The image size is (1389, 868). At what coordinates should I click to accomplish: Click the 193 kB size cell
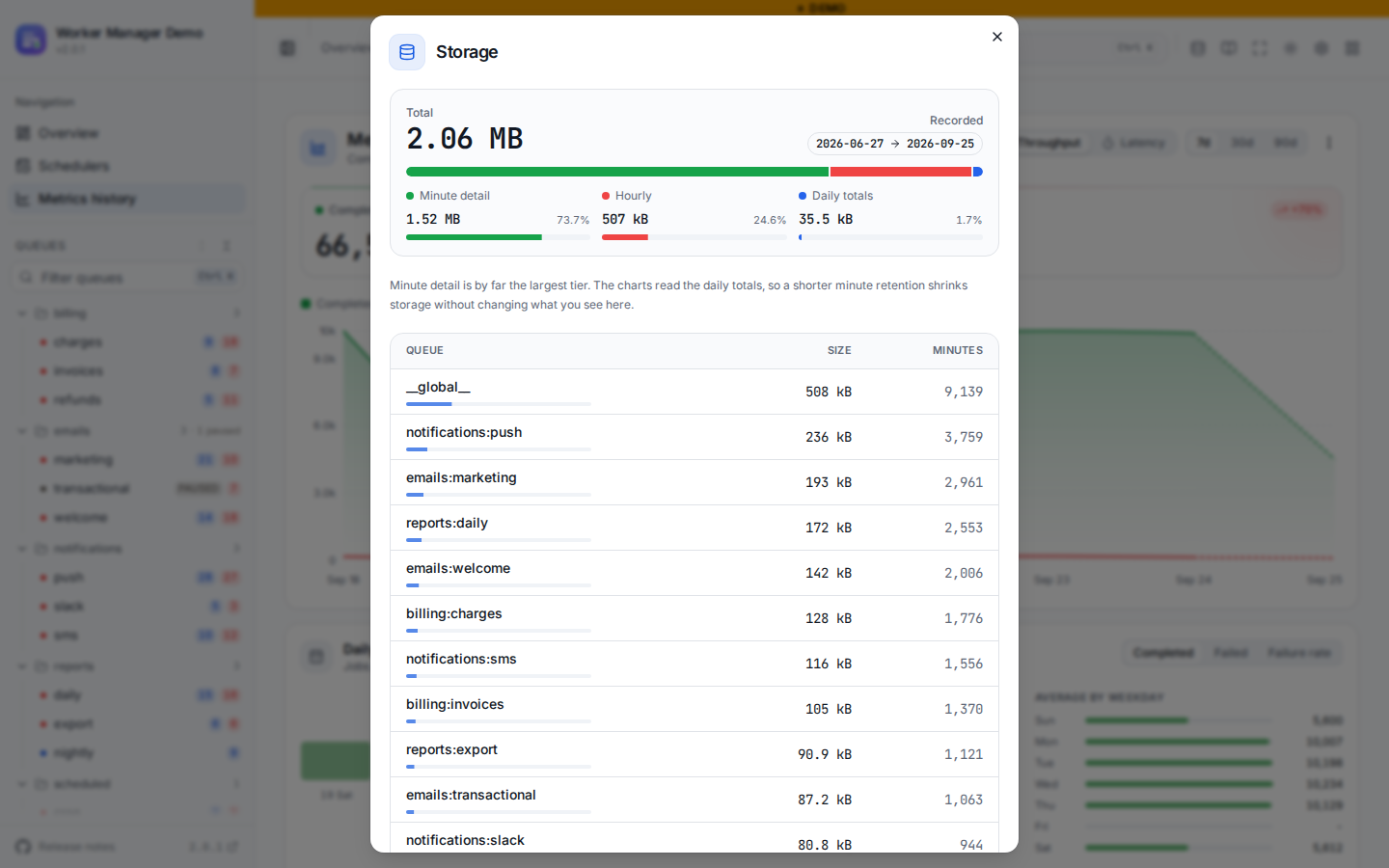[x=829, y=483]
